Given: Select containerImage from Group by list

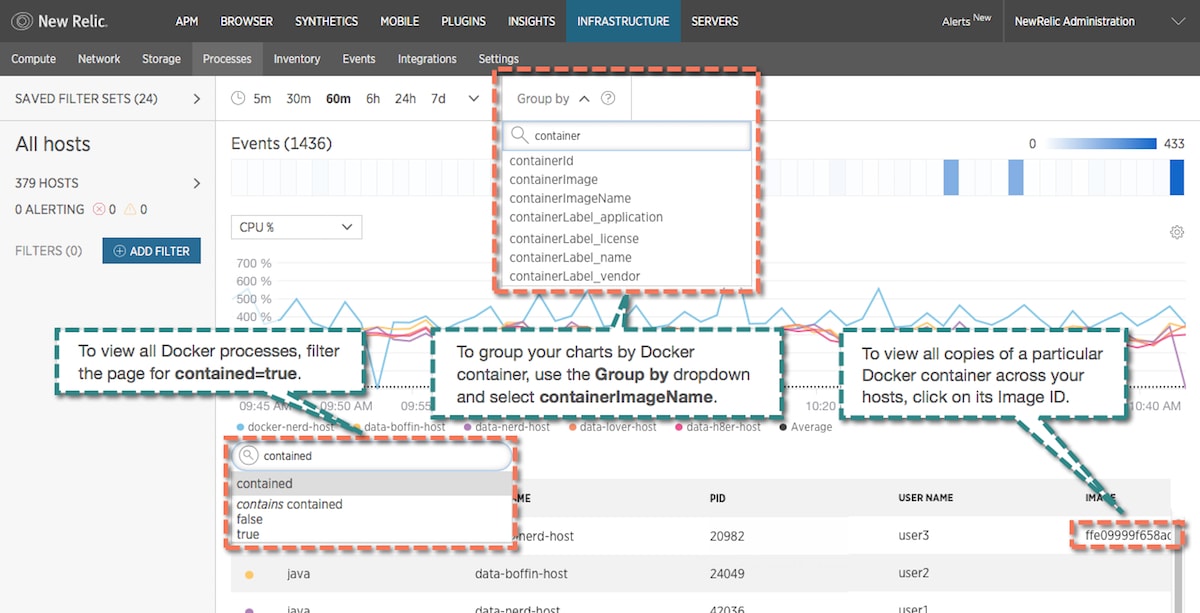Looking at the screenshot, I should click(x=553, y=180).
